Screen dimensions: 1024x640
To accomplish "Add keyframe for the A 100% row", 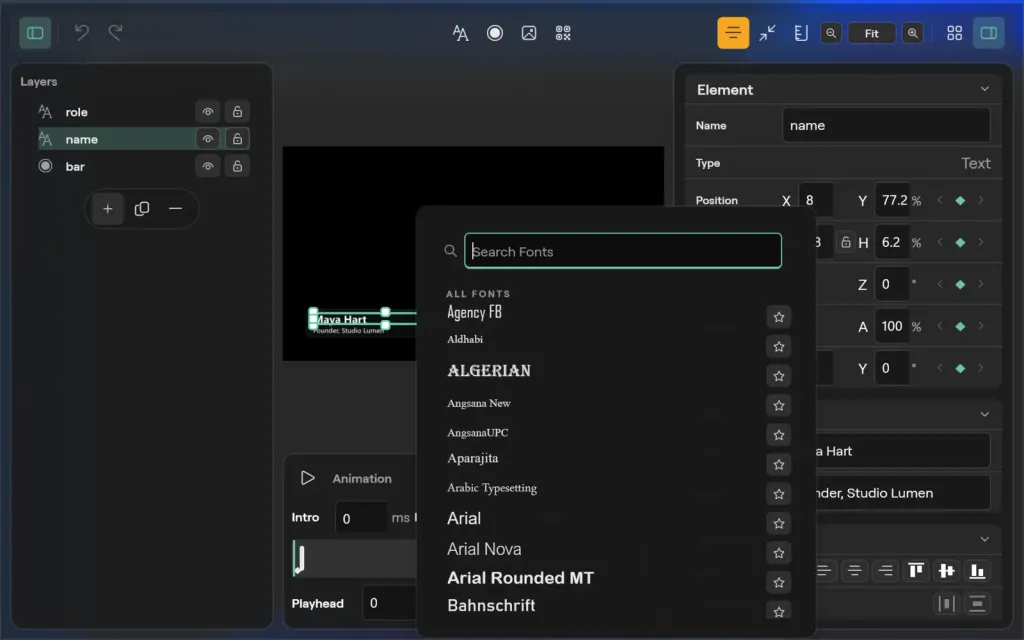I will pyautogui.click(x=960, y=327).
